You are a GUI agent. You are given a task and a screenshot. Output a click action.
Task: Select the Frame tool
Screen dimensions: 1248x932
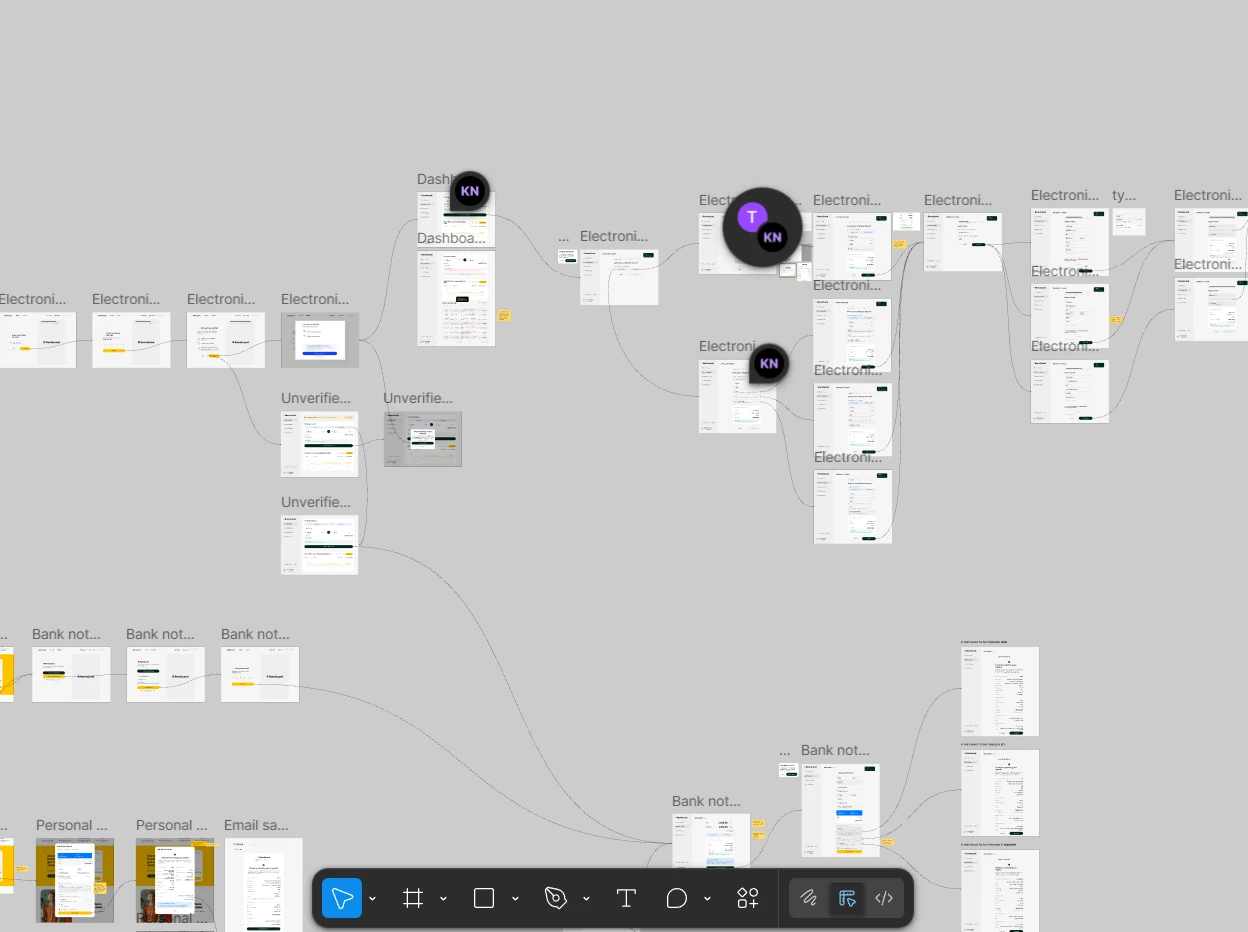pyautogui.click(x=413, y=898)
